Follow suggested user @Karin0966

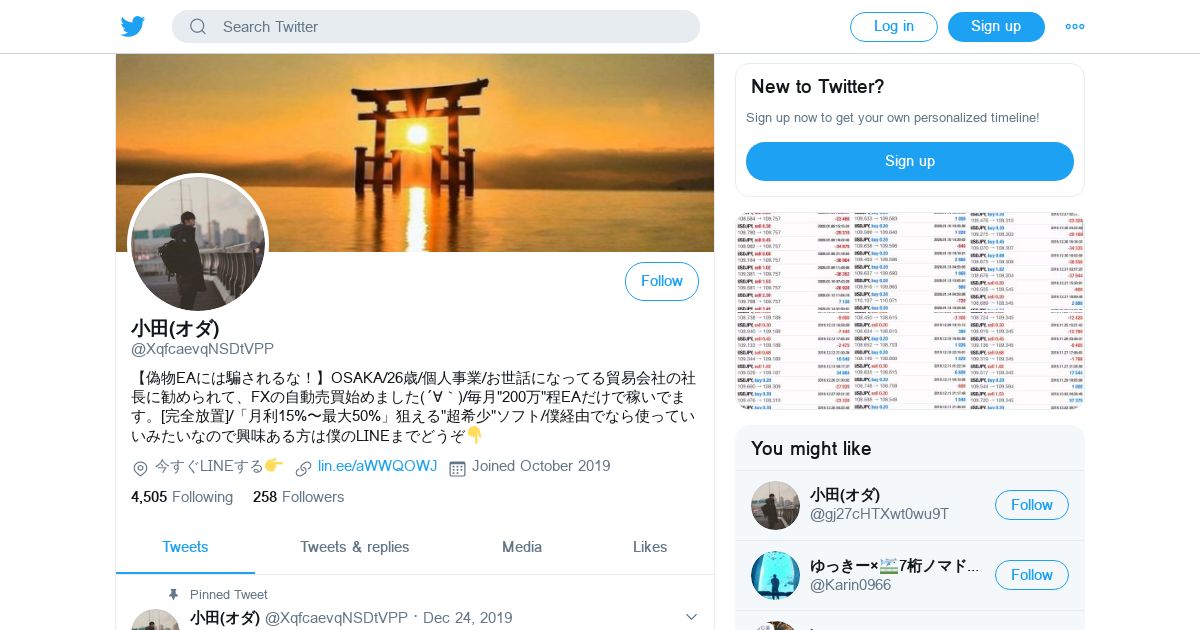point(1032,575)
